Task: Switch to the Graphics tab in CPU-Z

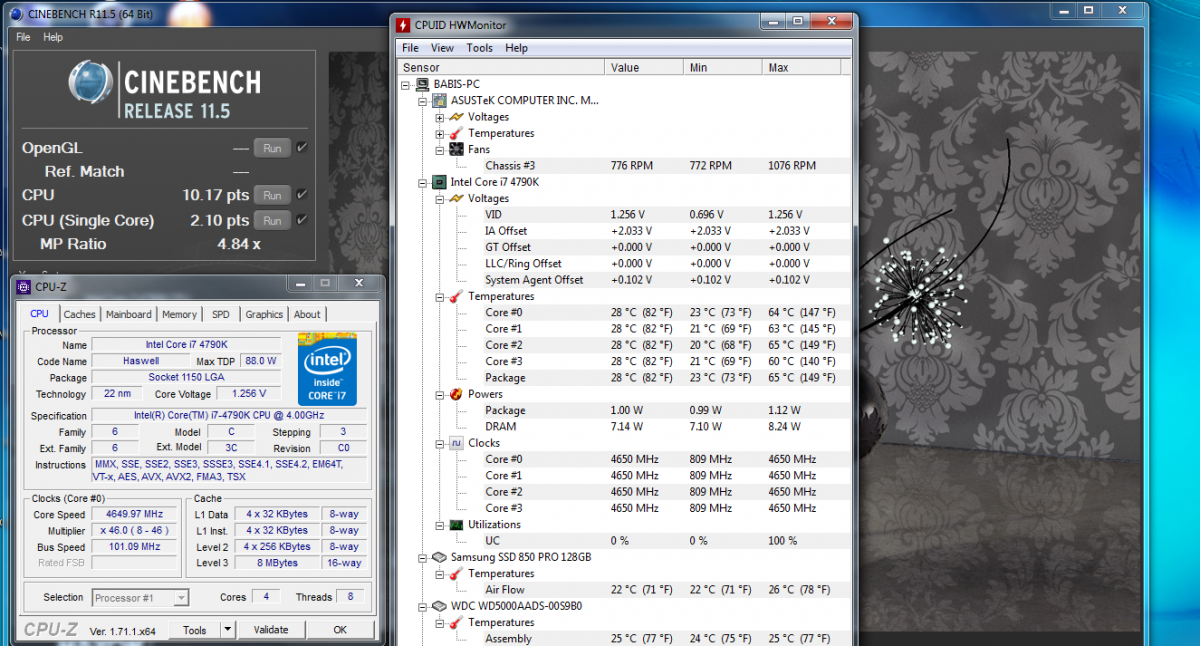Action: [264, 314]
